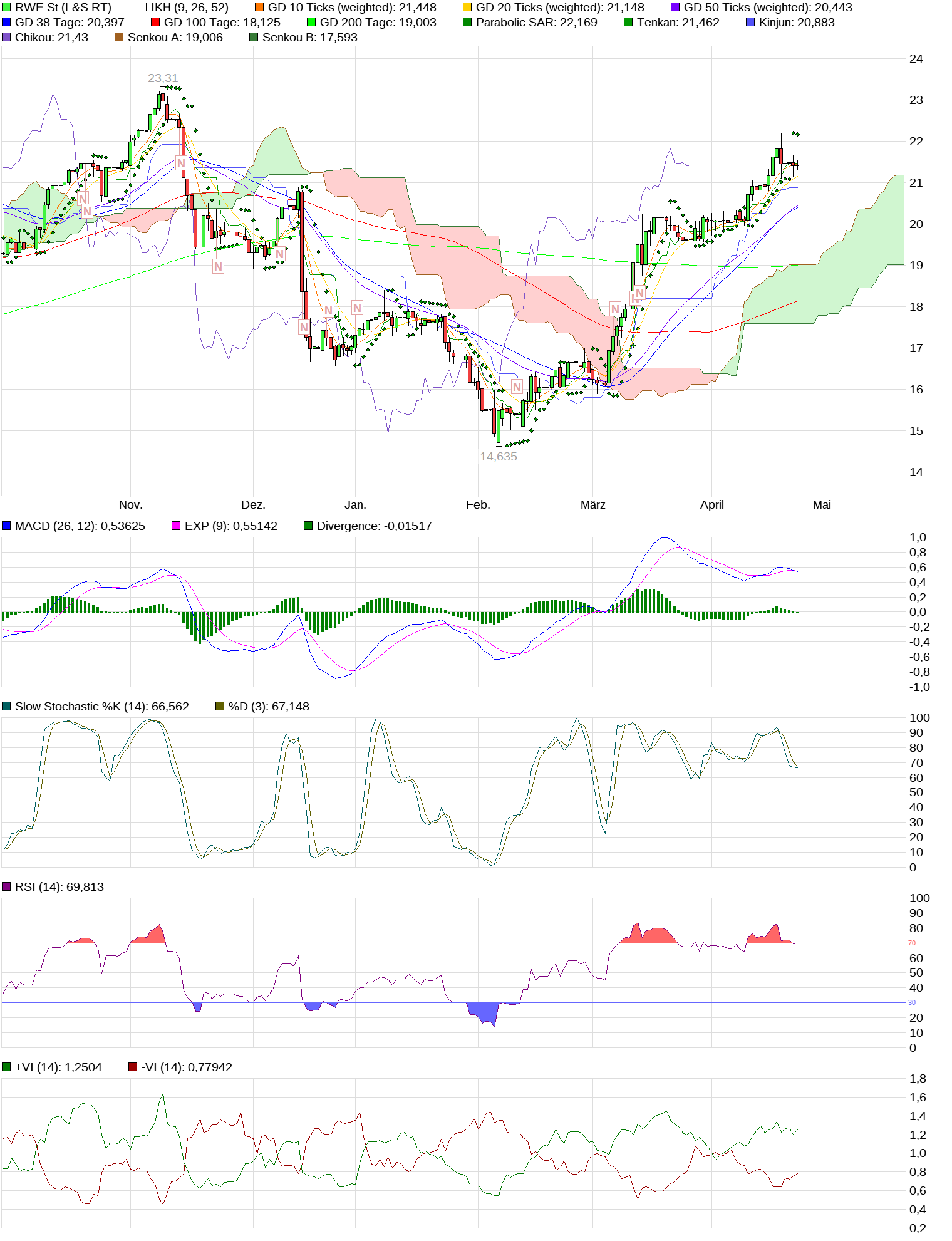Click 'GD 100 Tage: 18,125' legend text
952x1241 pixels.
[x=222, y=23]
